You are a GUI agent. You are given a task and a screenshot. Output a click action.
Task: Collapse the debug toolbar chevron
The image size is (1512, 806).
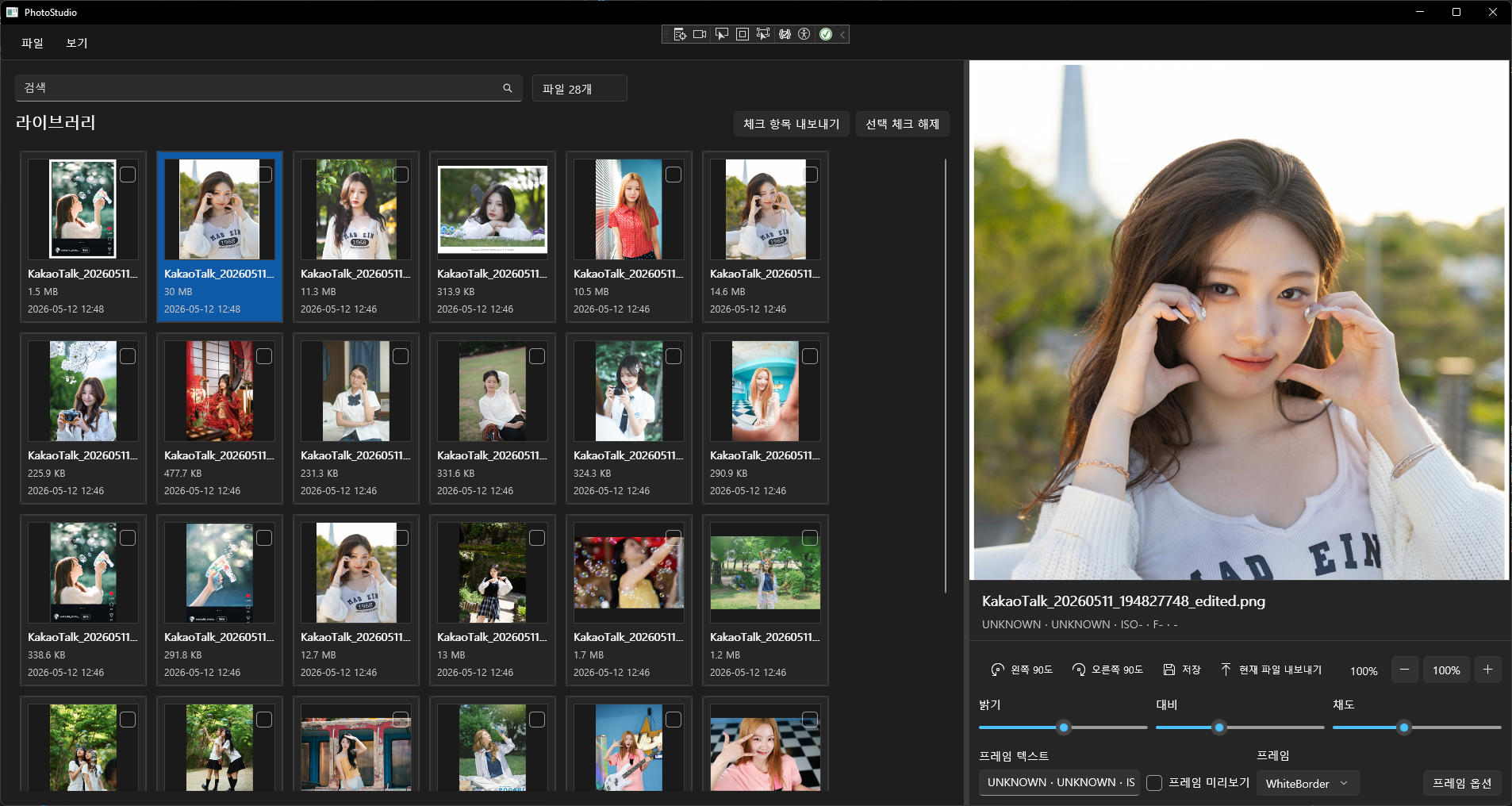[x=842, y=34]
